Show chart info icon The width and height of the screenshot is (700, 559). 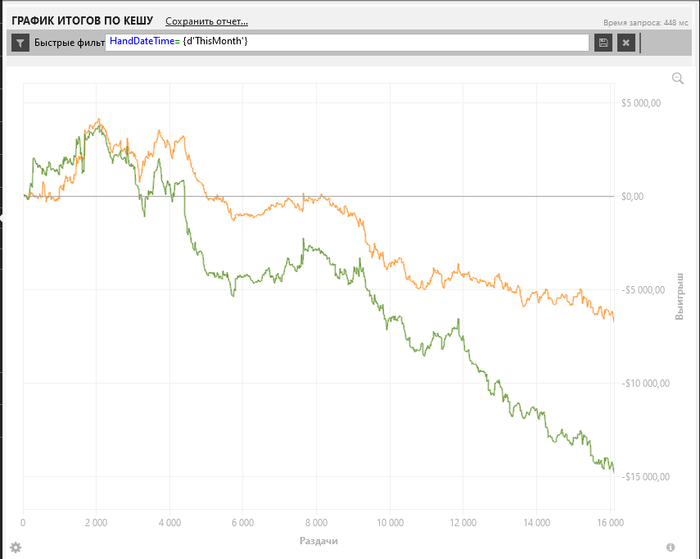pos(671,547)
